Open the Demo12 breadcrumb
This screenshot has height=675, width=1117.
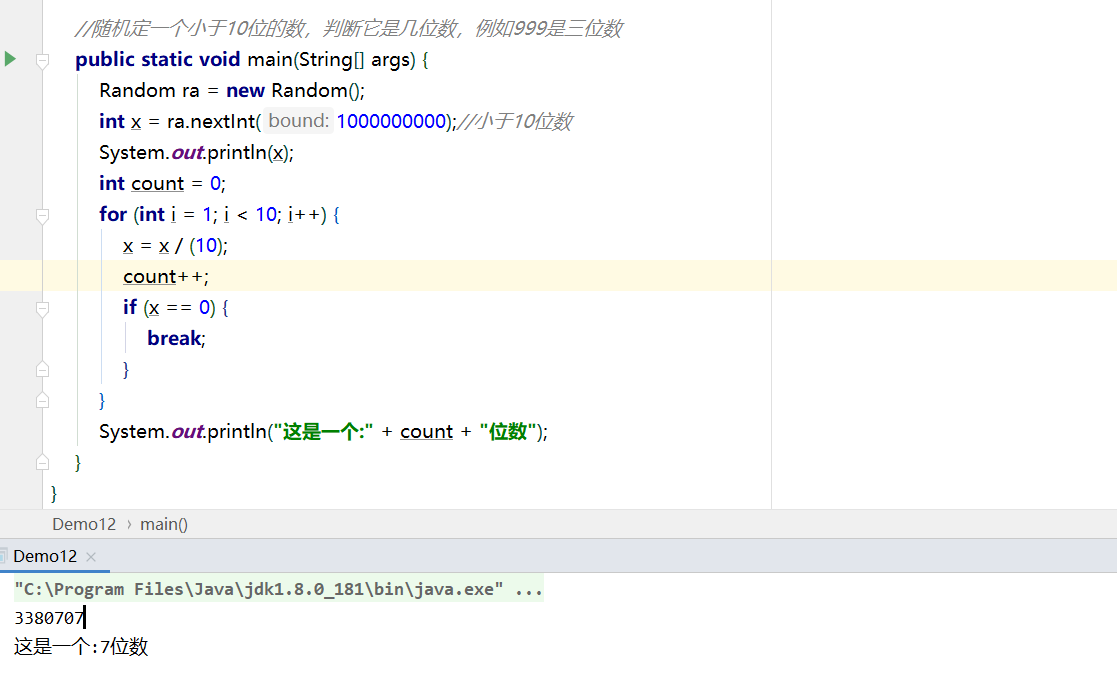[84, 523]
